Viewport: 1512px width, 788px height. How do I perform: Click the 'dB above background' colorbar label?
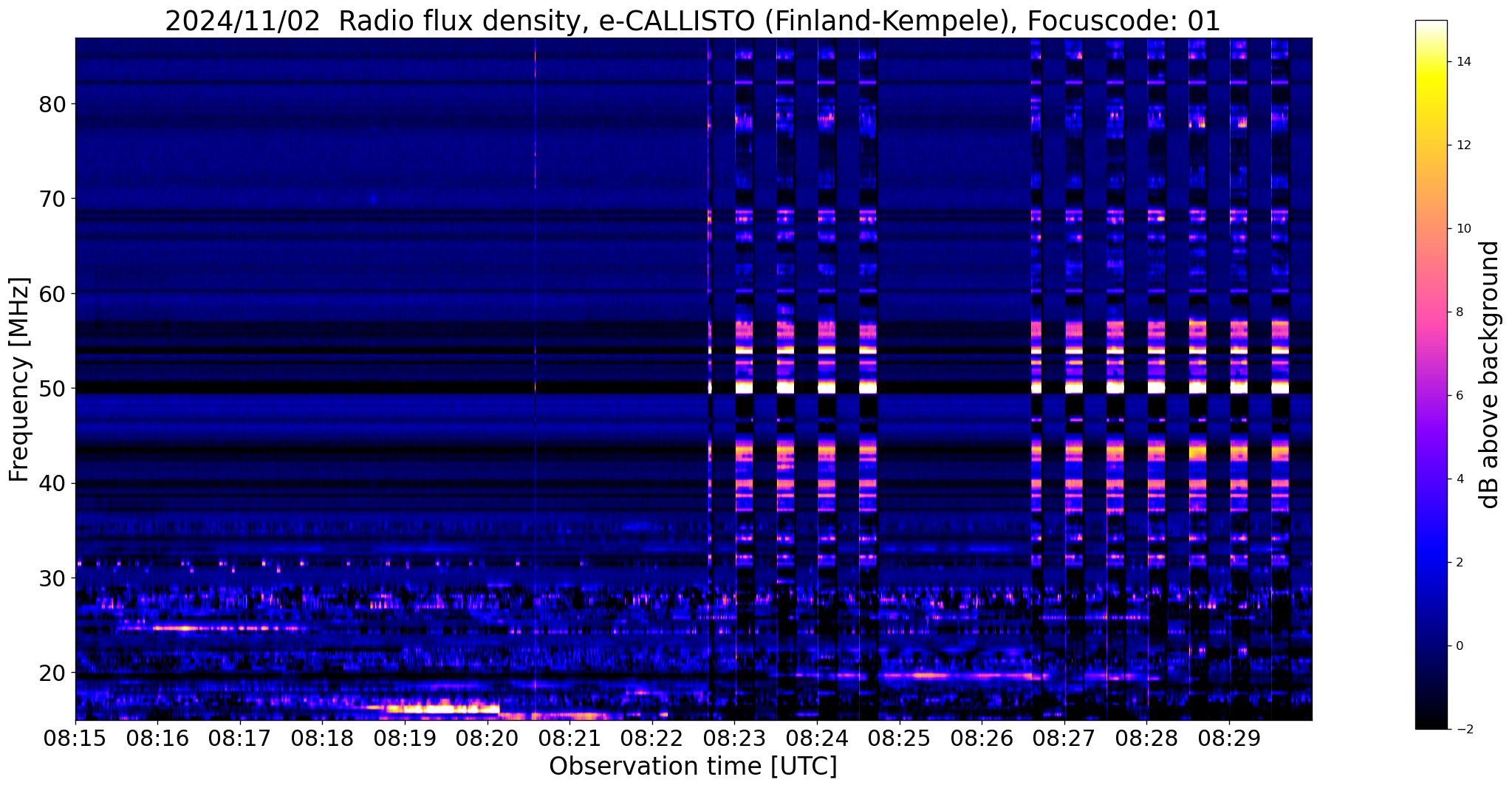click(x=1491, y=374)
